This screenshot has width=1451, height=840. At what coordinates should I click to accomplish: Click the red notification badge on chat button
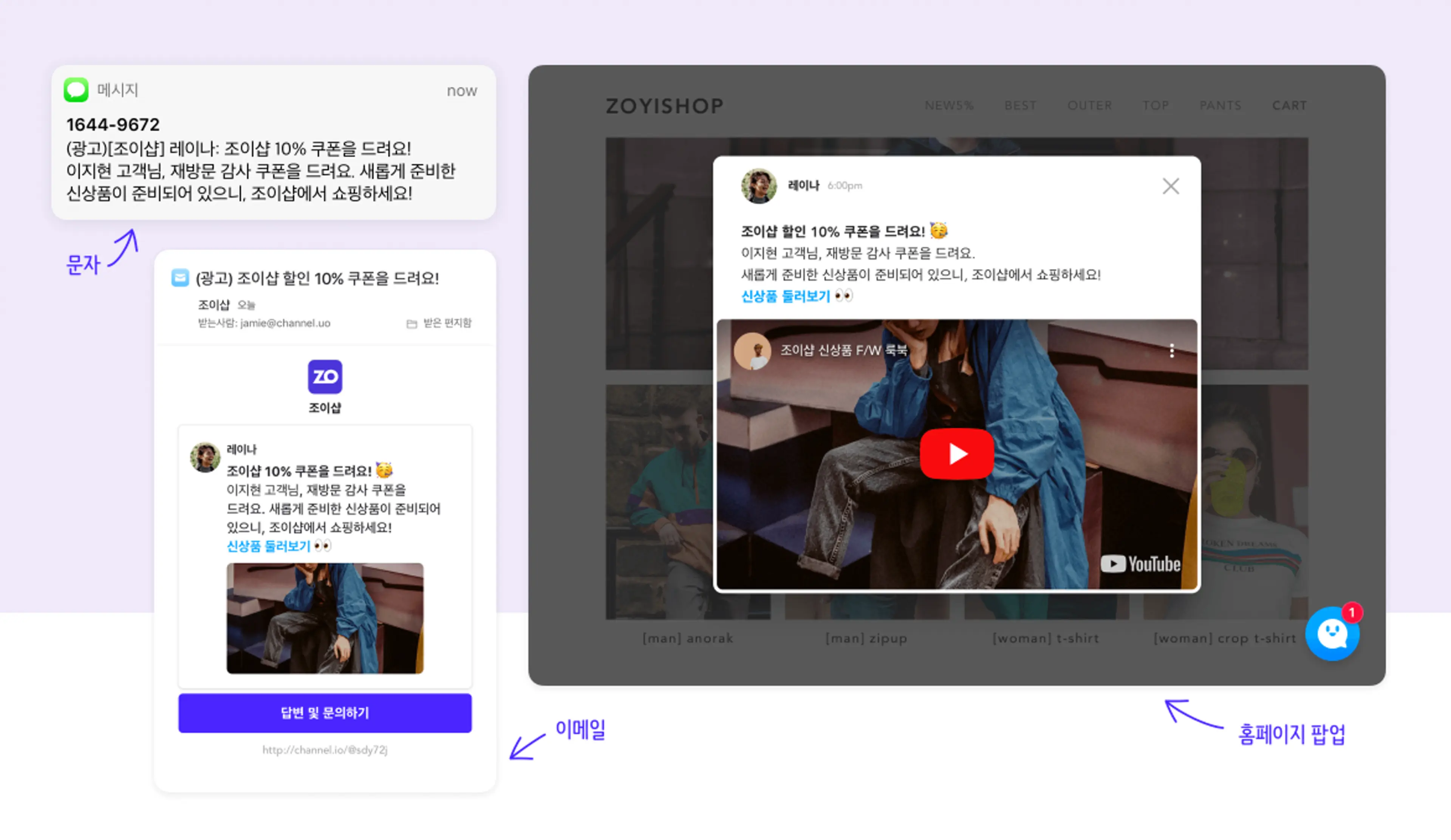pos(1351,613)
